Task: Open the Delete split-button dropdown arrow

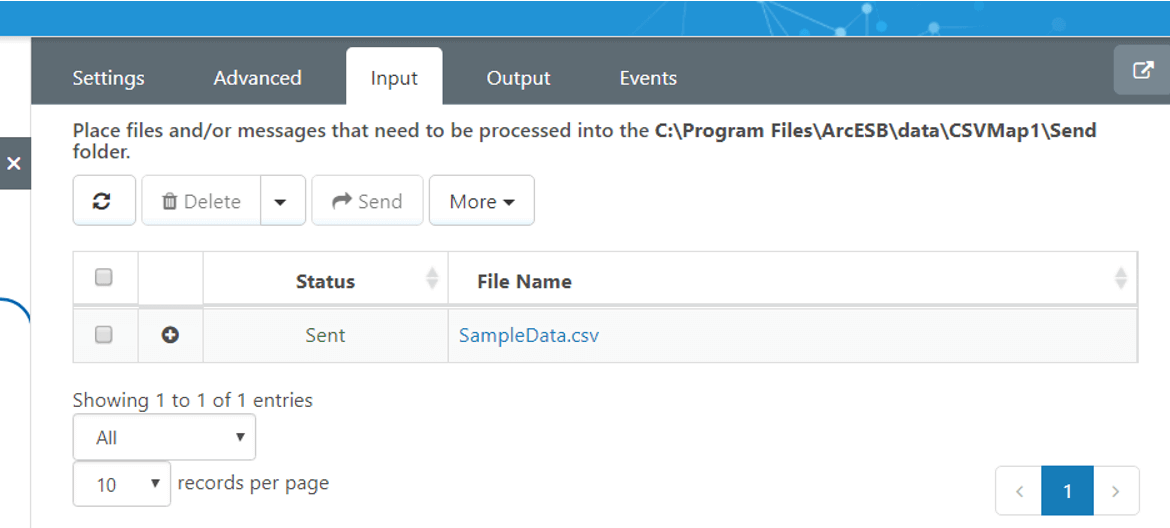Action: (x=282, y=201)
